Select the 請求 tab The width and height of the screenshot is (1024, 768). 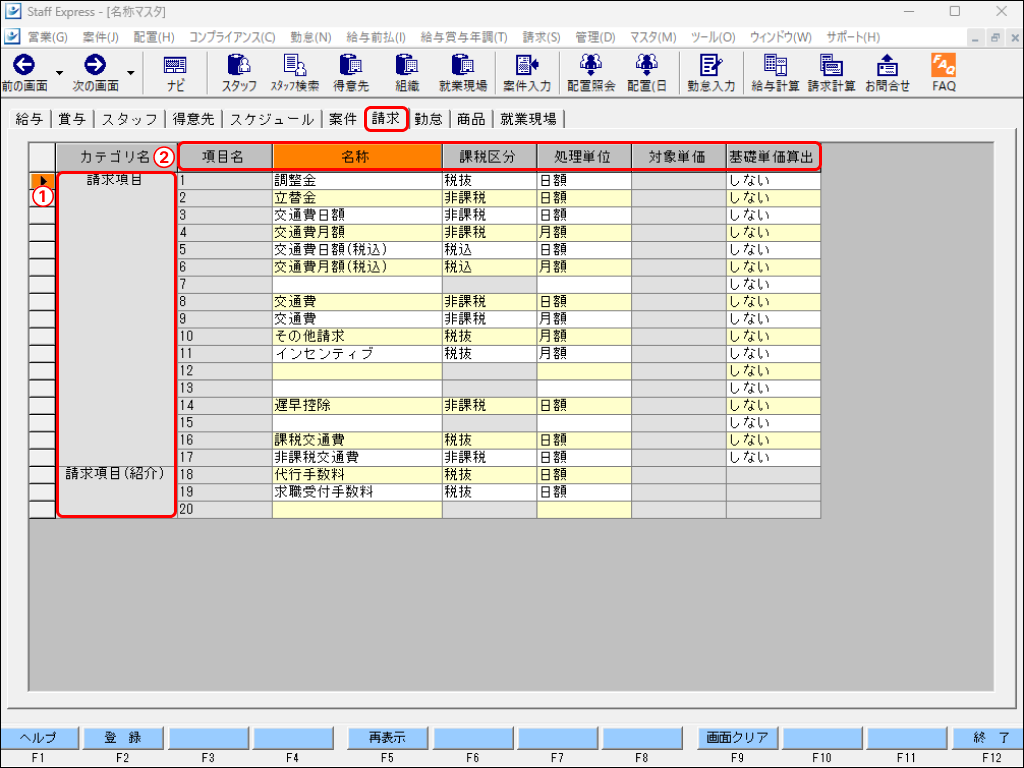tap(386, 119)
